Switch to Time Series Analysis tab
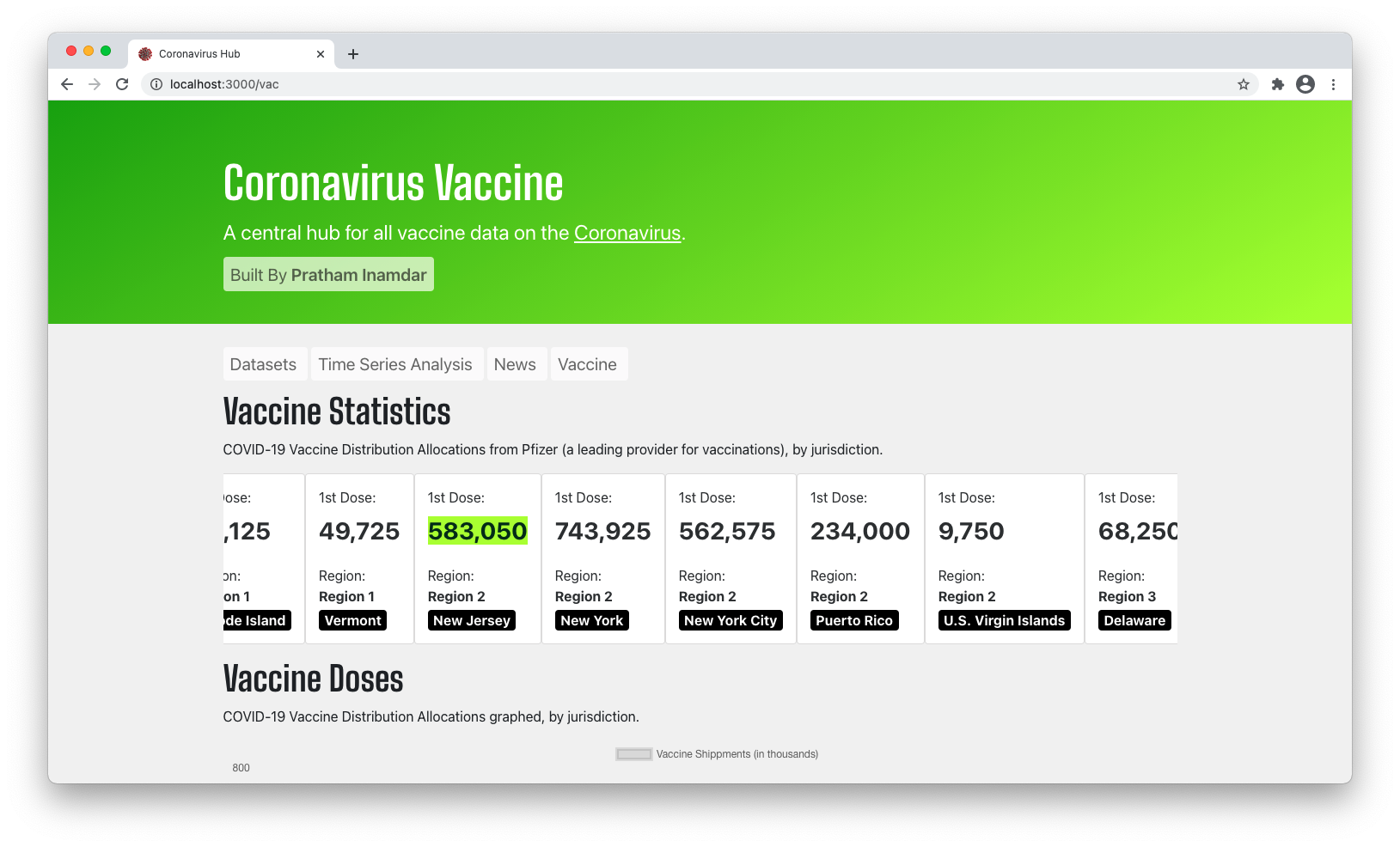The image size is (1400, 847). (x=395, y=364)
